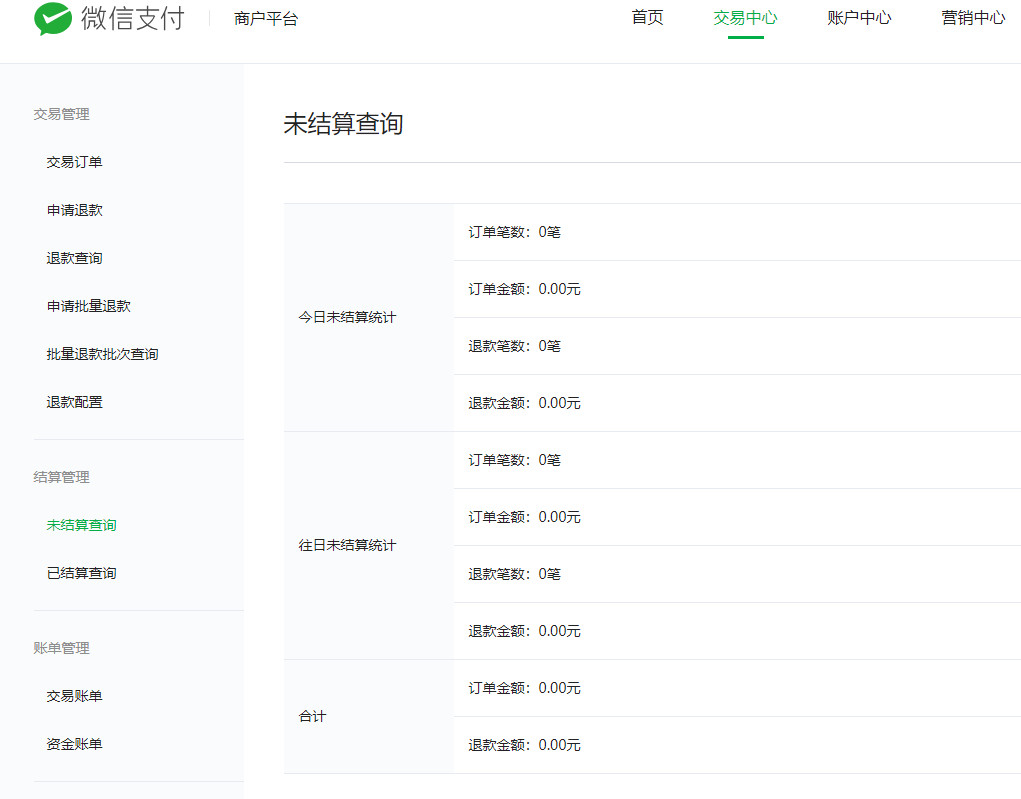Click the 商户平台 label in header
The height and width of the screenshot is (799, 1021).
tap(266, 19)
